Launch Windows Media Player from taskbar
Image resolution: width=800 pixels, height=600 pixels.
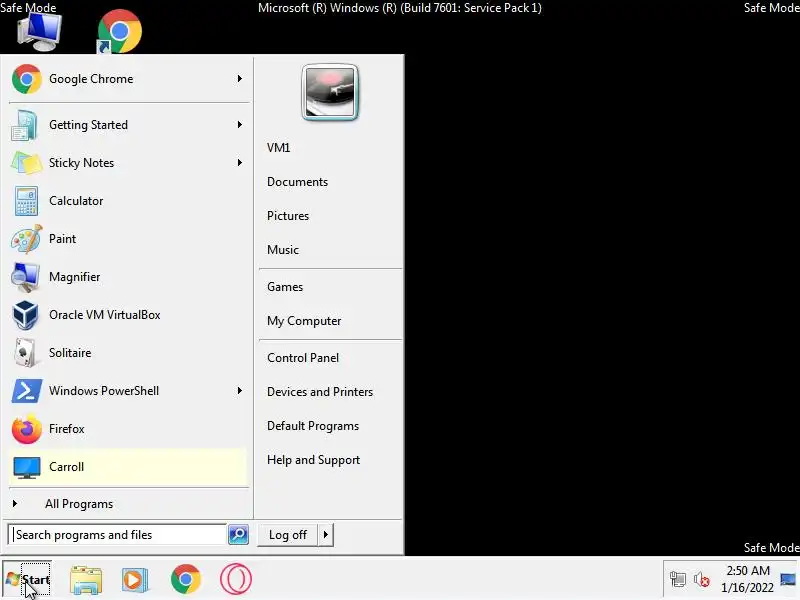(135, 580)
